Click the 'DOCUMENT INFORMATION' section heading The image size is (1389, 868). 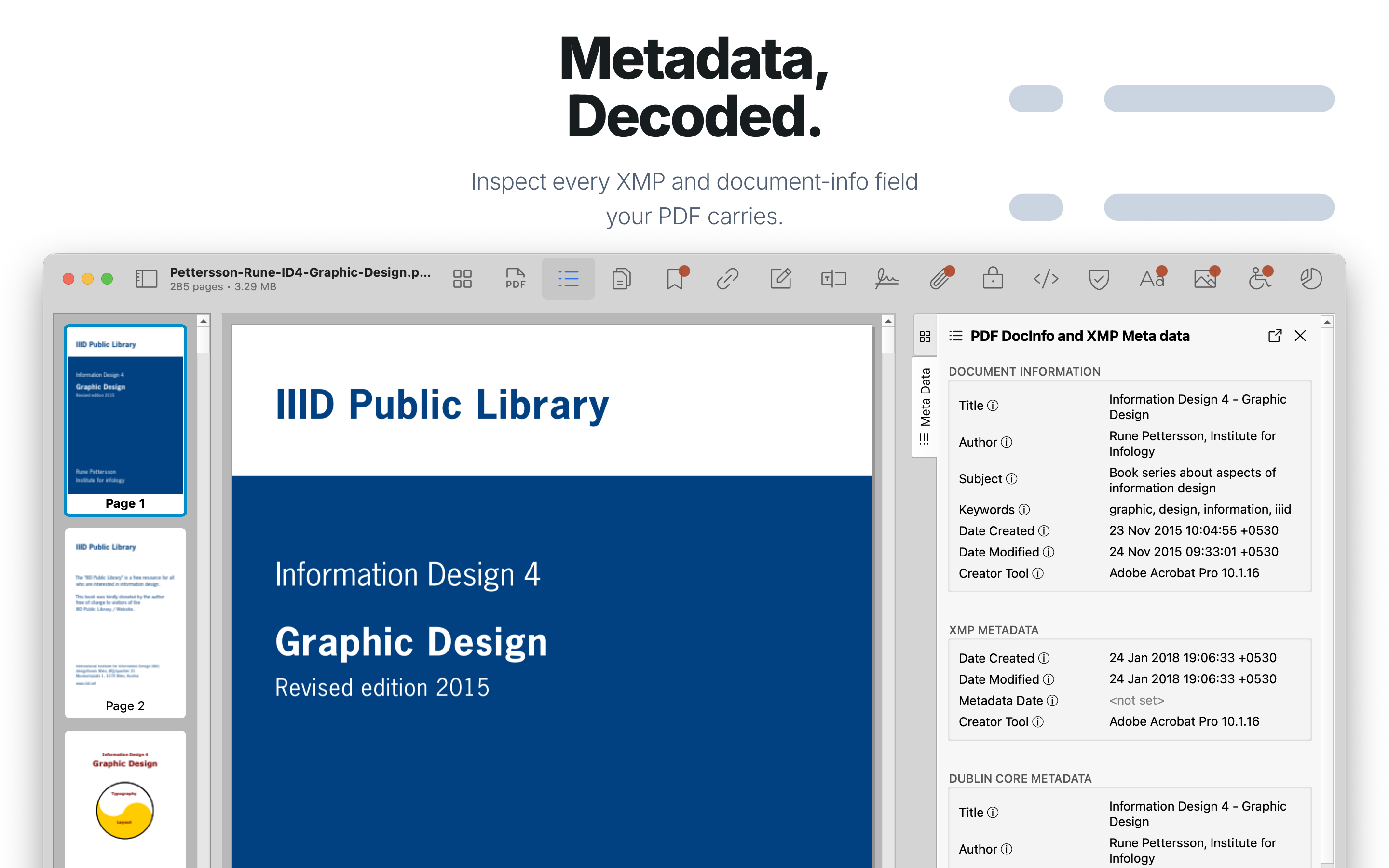pyautogui.click(x=1024, y=372)
